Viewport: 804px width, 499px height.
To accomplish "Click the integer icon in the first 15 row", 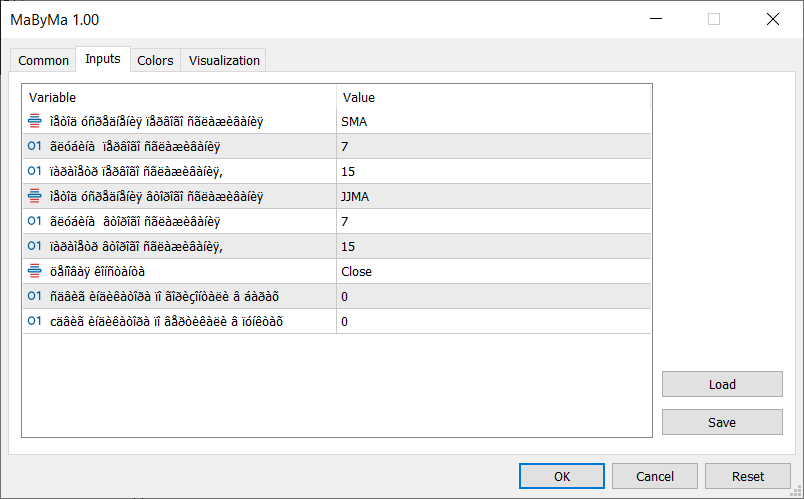I will pos(35,171).
